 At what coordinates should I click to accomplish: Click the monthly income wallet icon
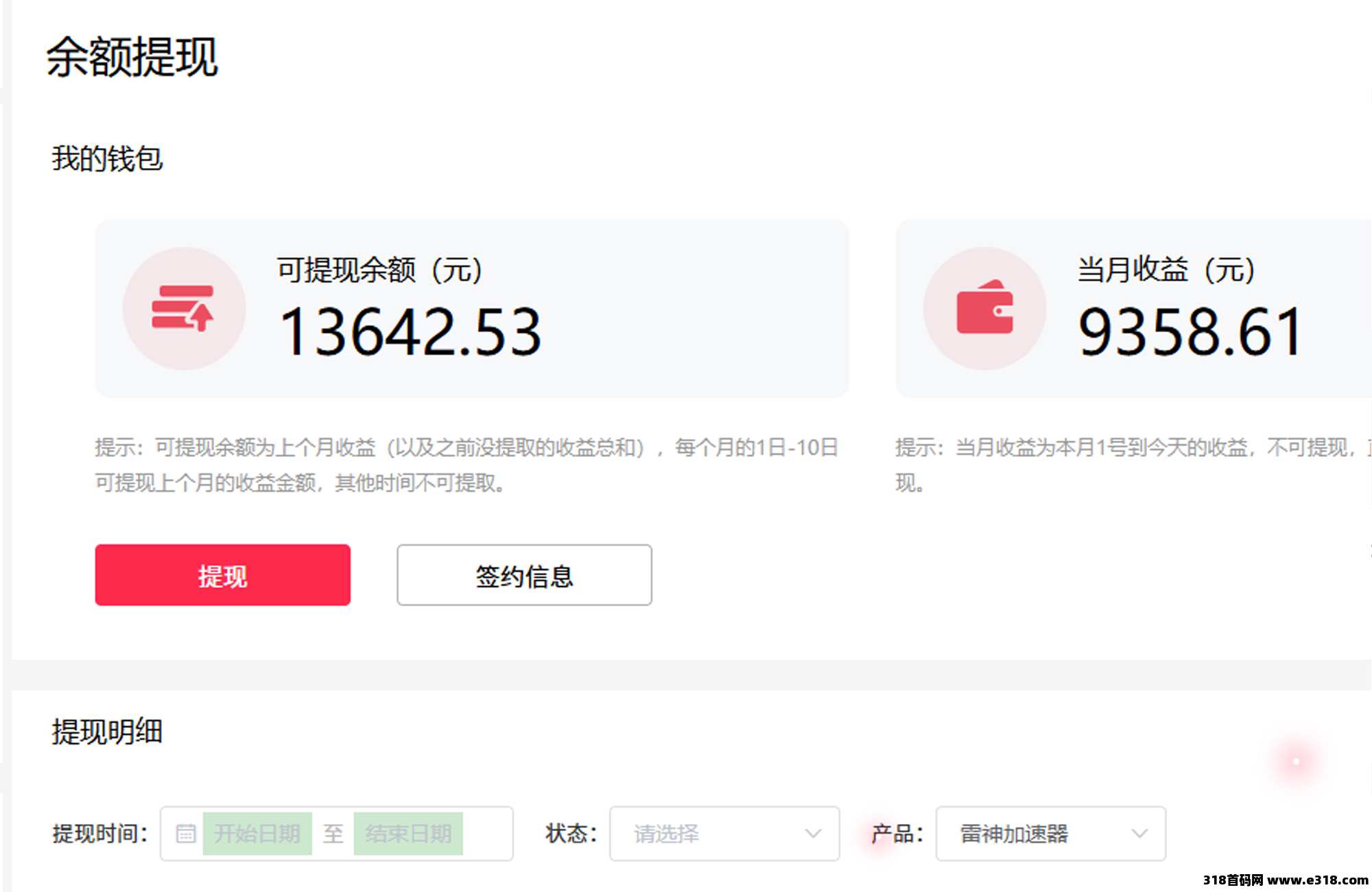pos(984,307)
